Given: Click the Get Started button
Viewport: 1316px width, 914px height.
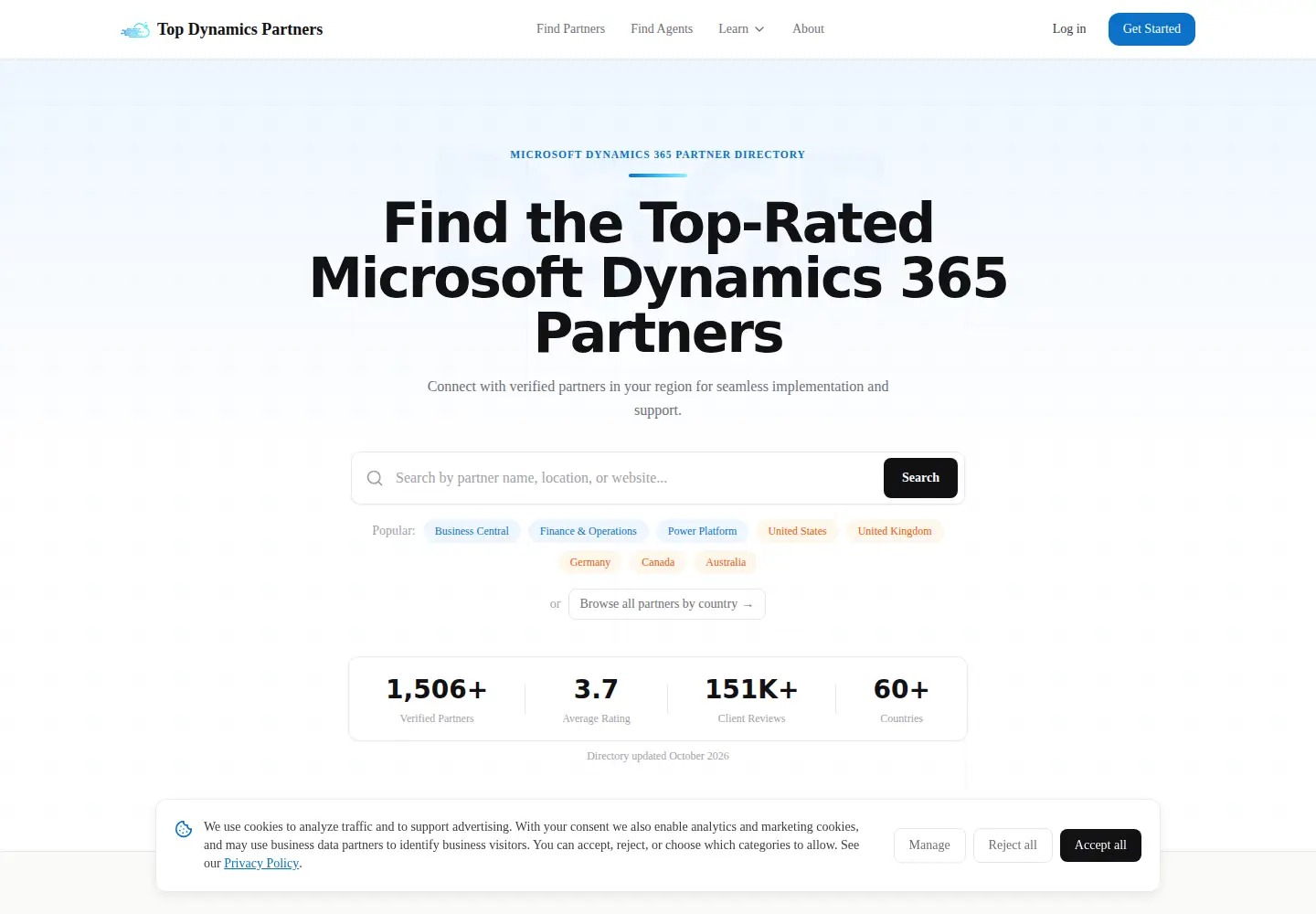Looking at the screenshot, I should [x=1151, y=29].
